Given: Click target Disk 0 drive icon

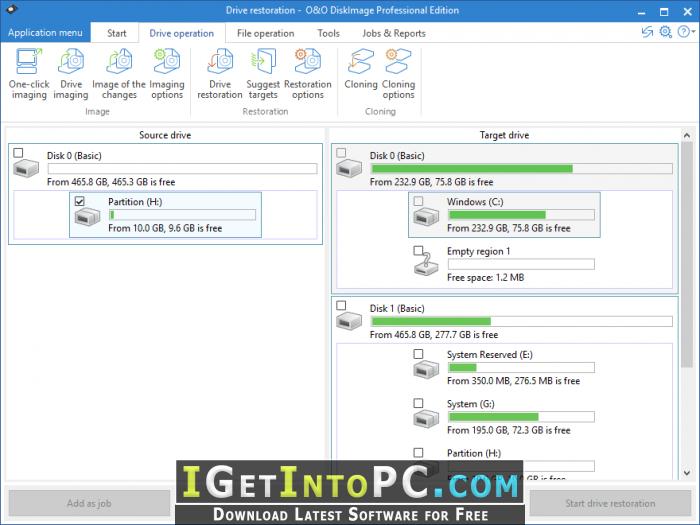Looking at the screenshot, I should tap(349, 169).
